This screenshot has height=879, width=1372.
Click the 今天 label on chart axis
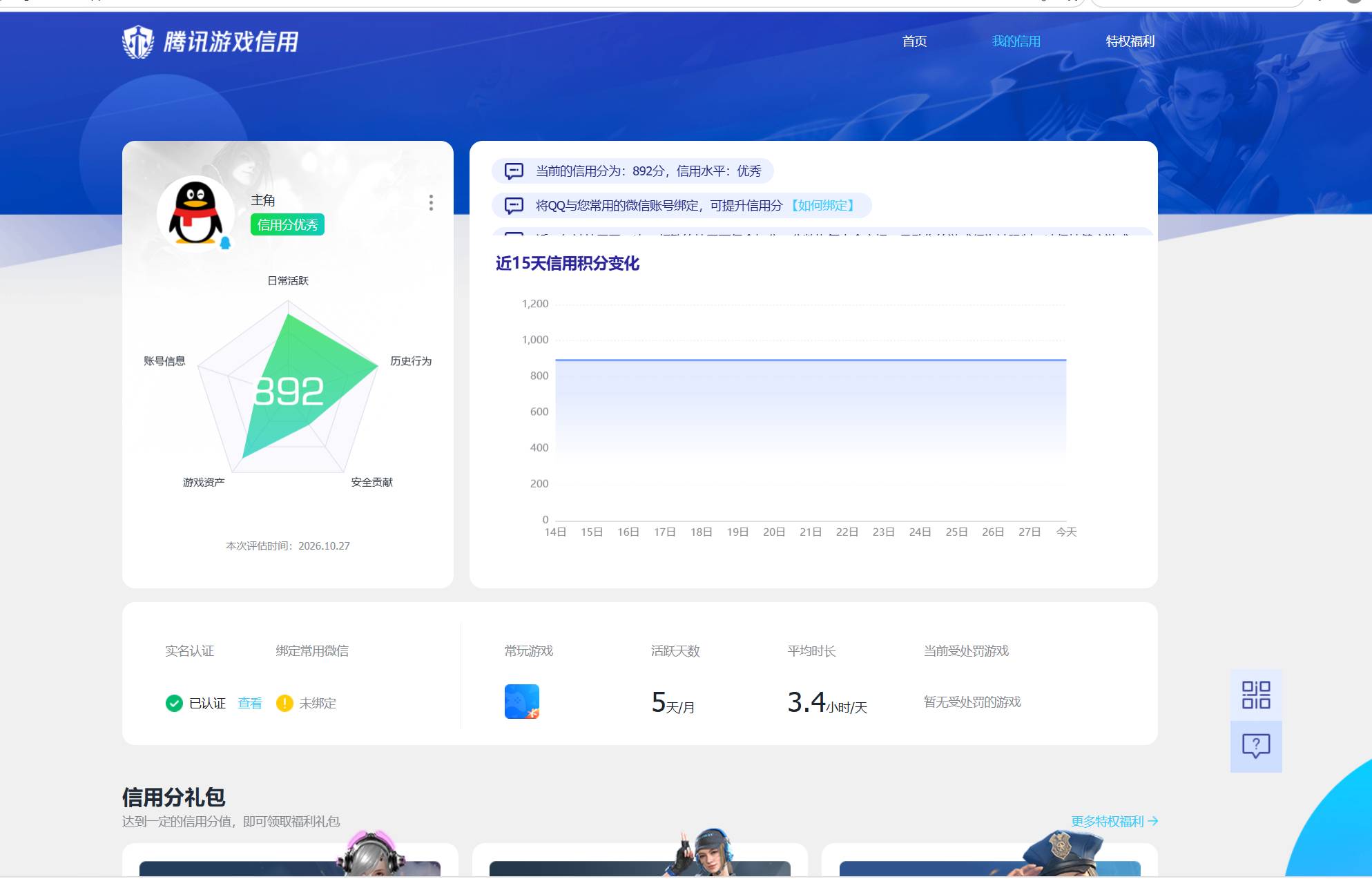point(1066,532)
